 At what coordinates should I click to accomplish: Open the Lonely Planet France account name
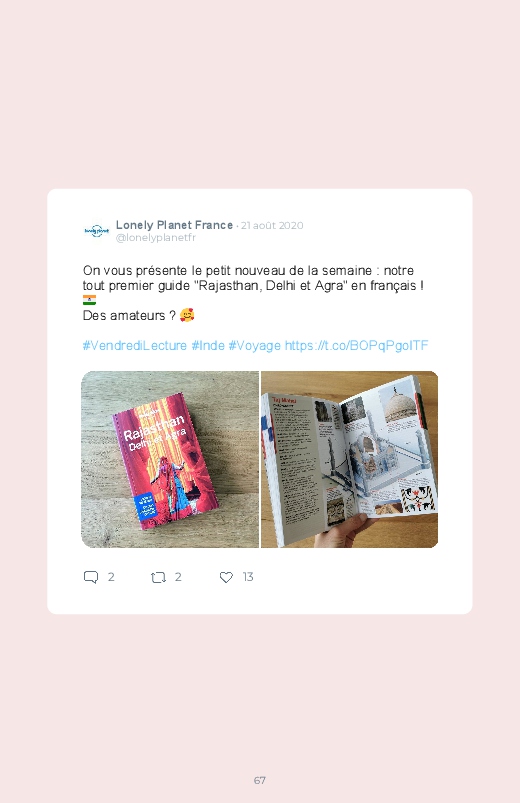tap(174, 225)
